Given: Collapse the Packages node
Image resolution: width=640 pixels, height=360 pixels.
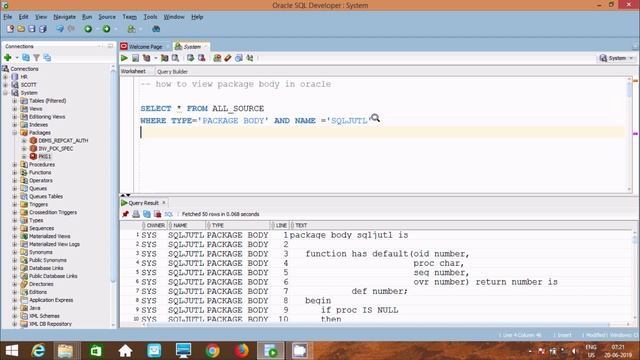Looking at the screenshot, I should click(x=15, y=133).
